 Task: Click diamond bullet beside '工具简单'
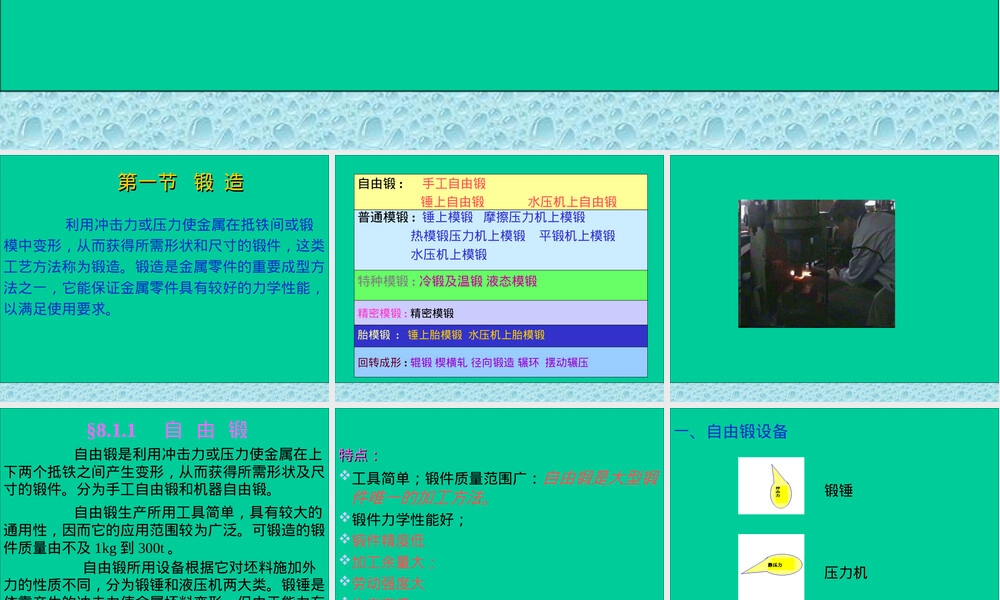coord(344,475)
